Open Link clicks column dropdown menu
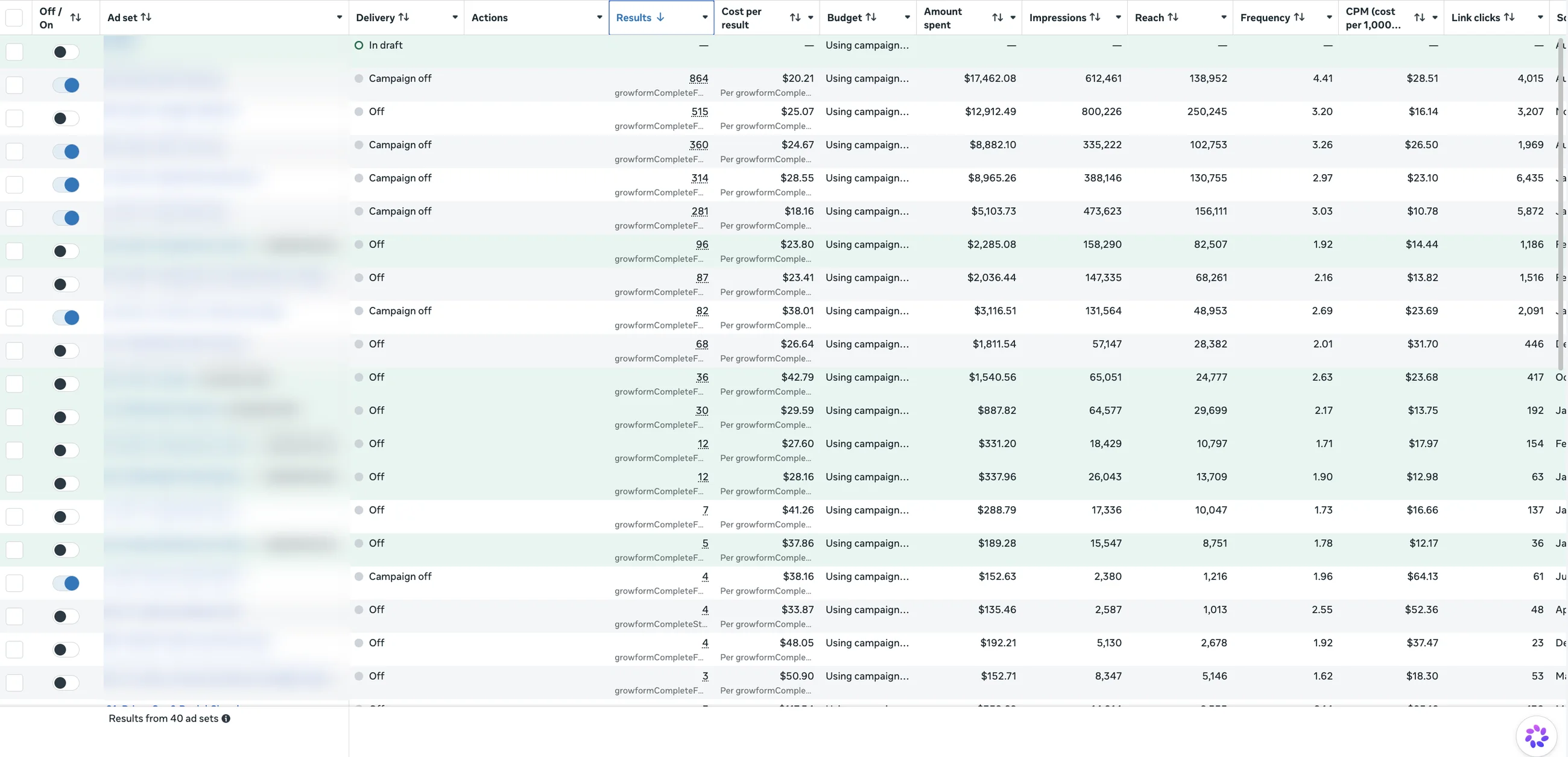 pos(1541,17)
